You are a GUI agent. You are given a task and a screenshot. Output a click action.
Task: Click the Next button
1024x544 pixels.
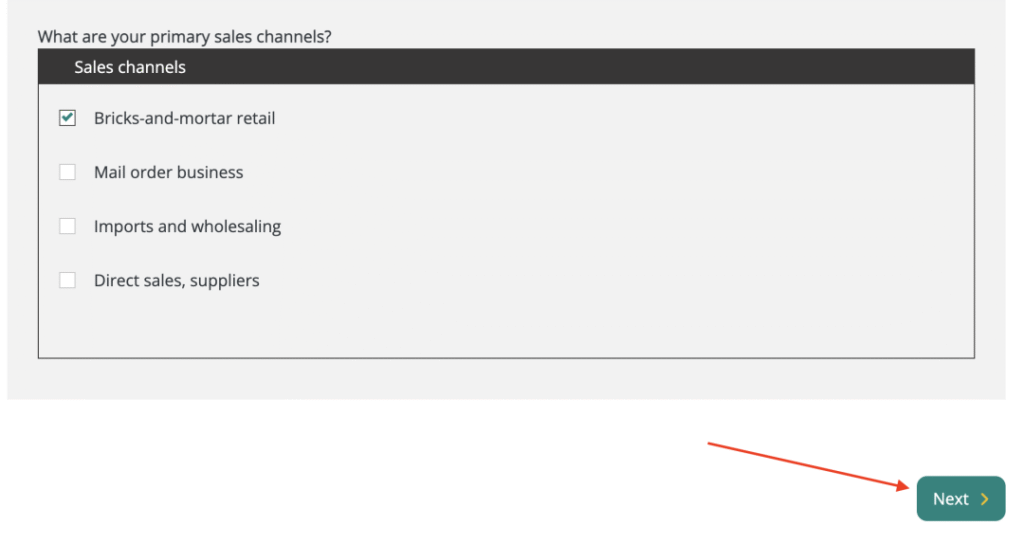click(x=960, y=499)
